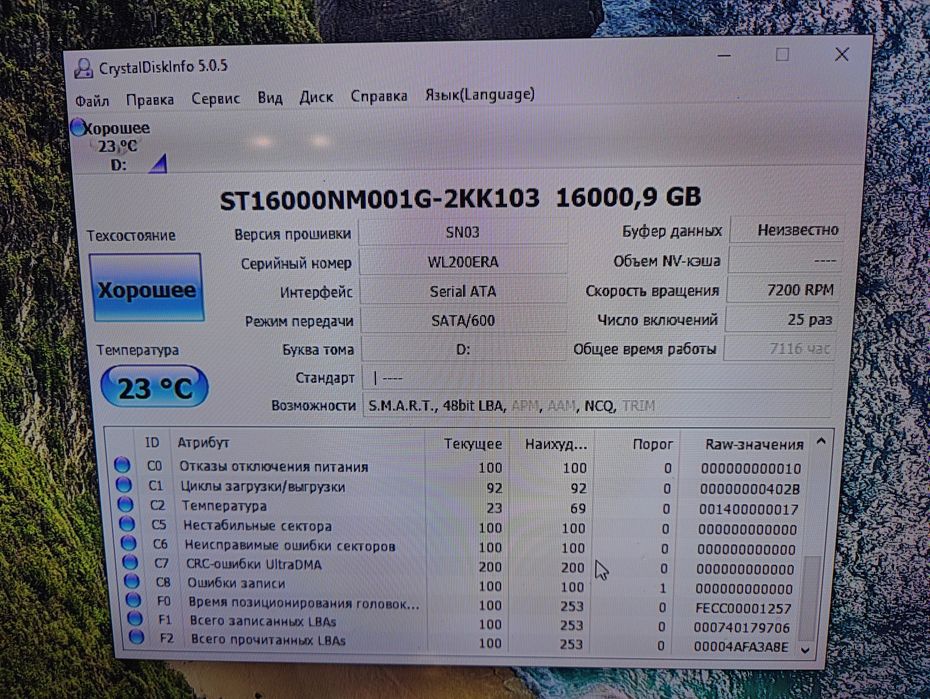Click the Порог column header
Image resolution: width=930 pixels, height=699 pixels.
(x=638, y=445)
